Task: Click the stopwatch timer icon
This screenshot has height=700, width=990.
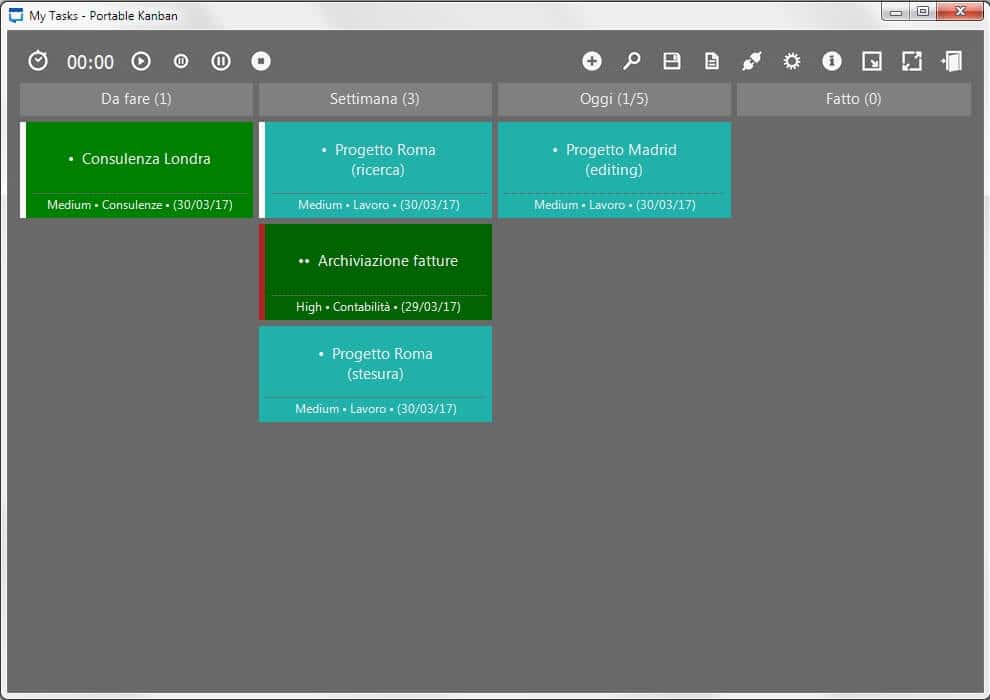Action: tap(38, 61)
